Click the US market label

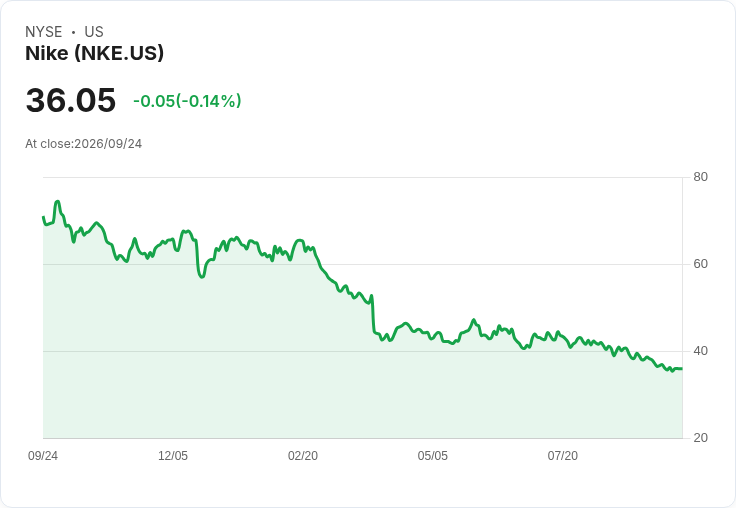[x=94, y=31]
